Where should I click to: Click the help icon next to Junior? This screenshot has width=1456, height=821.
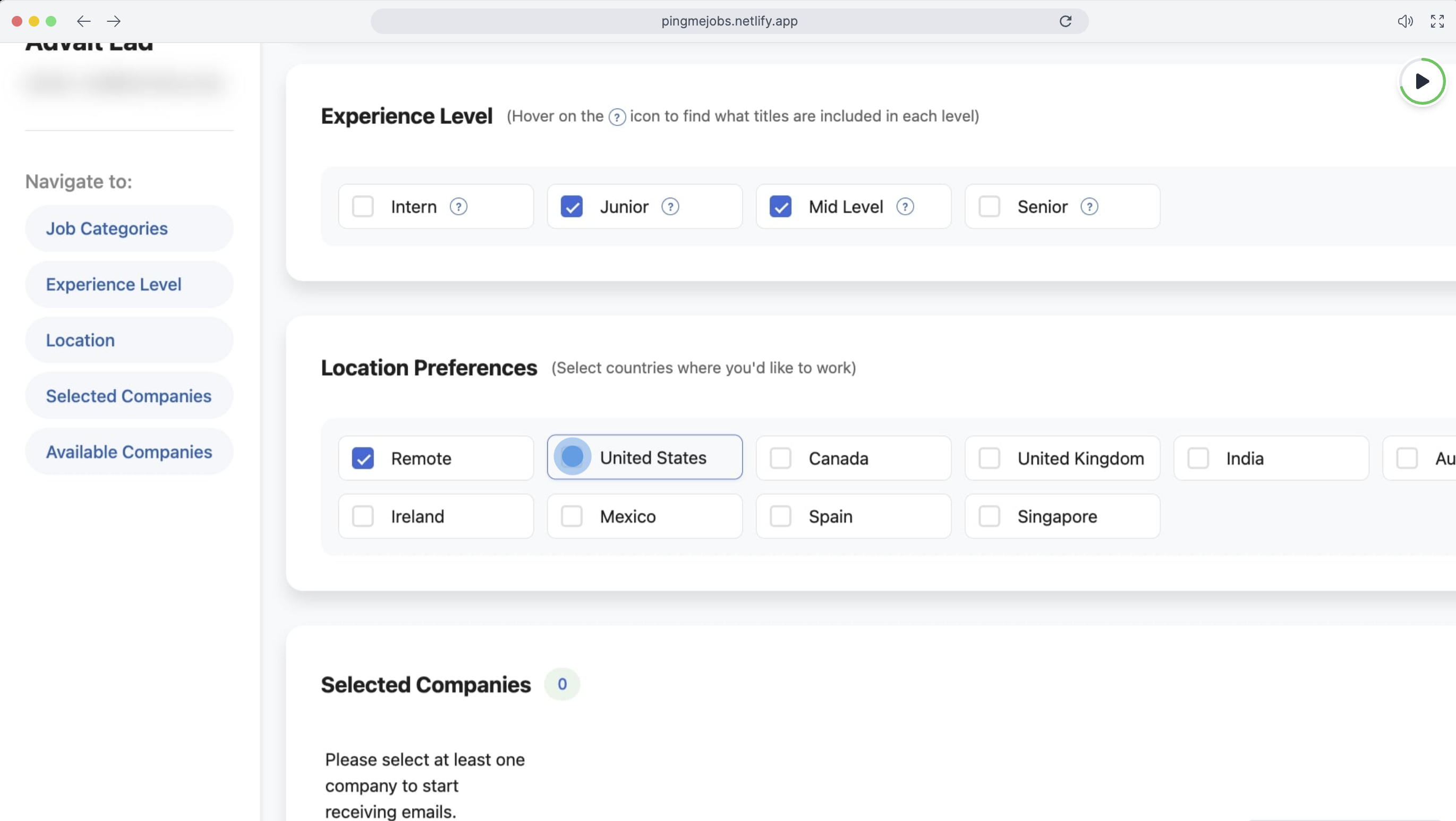(670, 207)
